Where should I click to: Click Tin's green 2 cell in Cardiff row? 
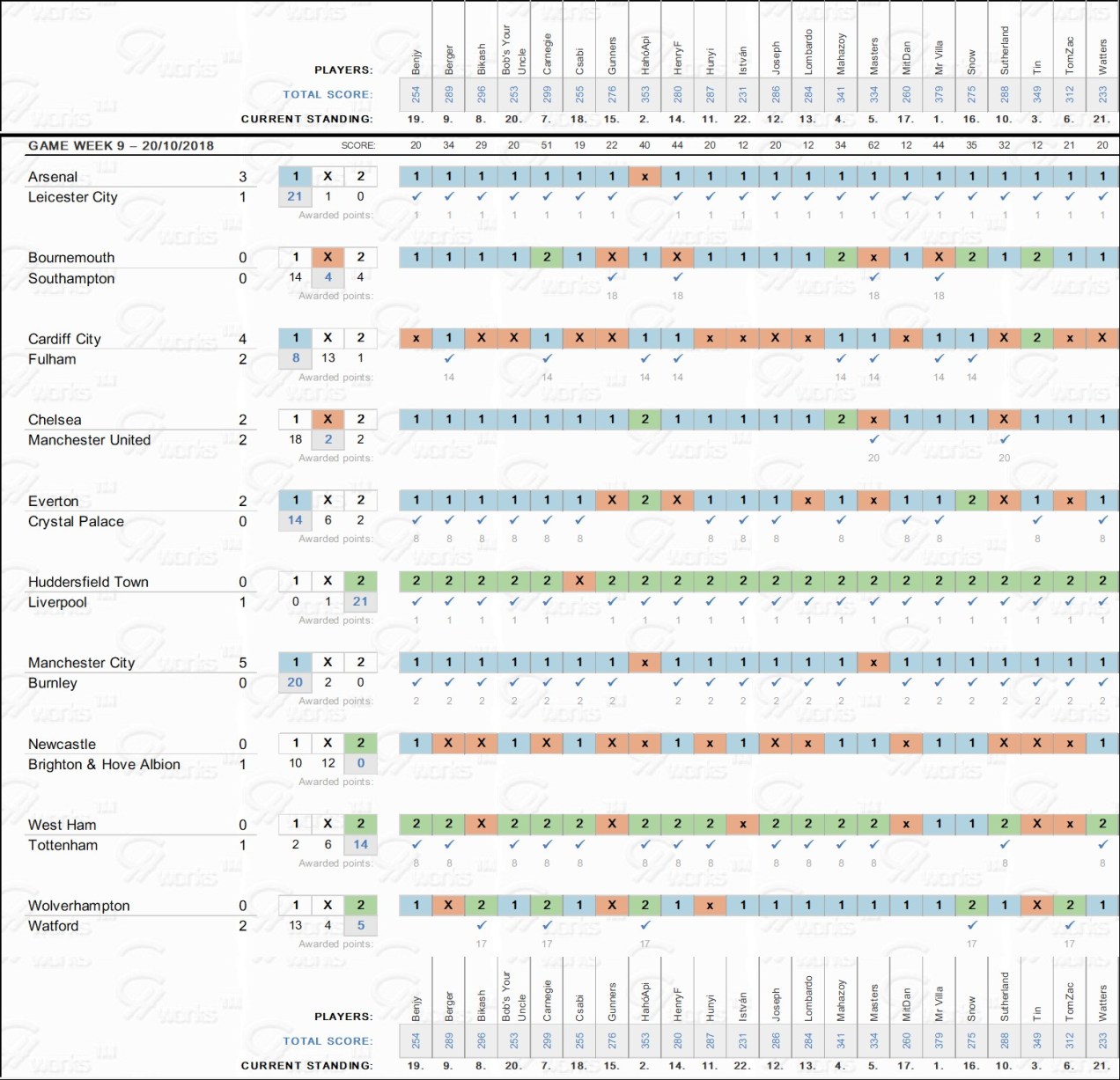tap(1036, 338)
